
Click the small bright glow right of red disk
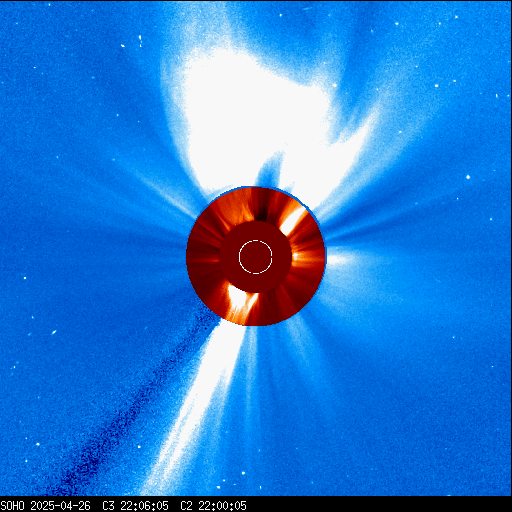click(337, 259)
